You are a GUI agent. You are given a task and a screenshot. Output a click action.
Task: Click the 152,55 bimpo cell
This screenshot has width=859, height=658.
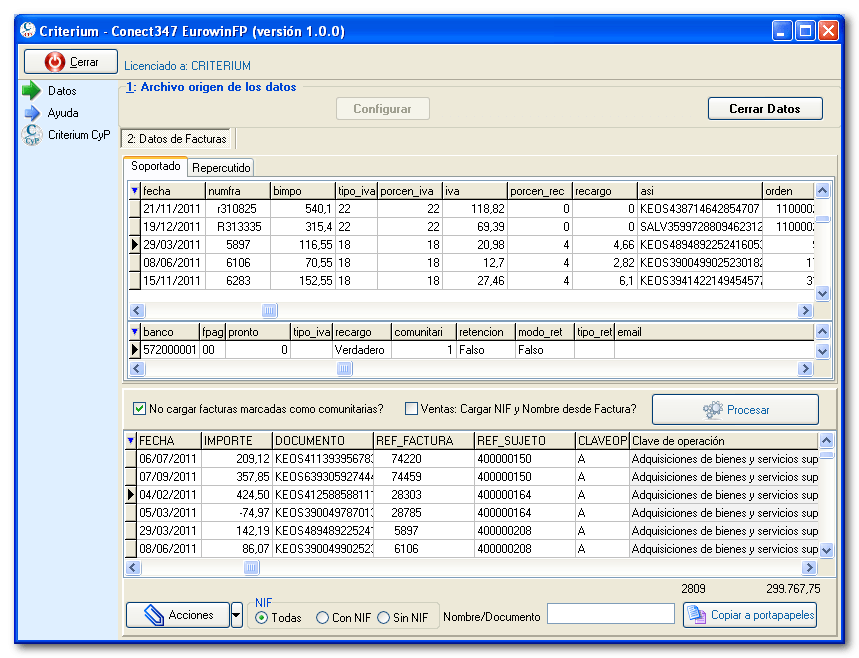tap(302, 281)
